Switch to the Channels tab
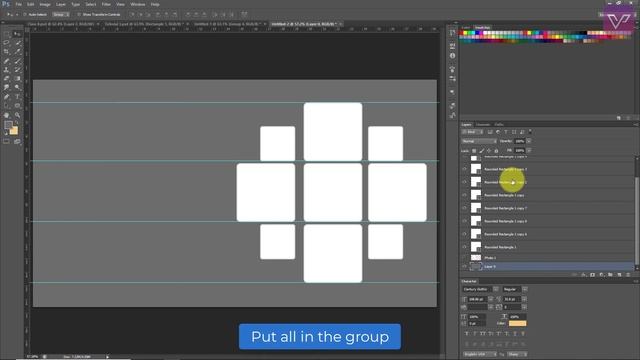 483,124
